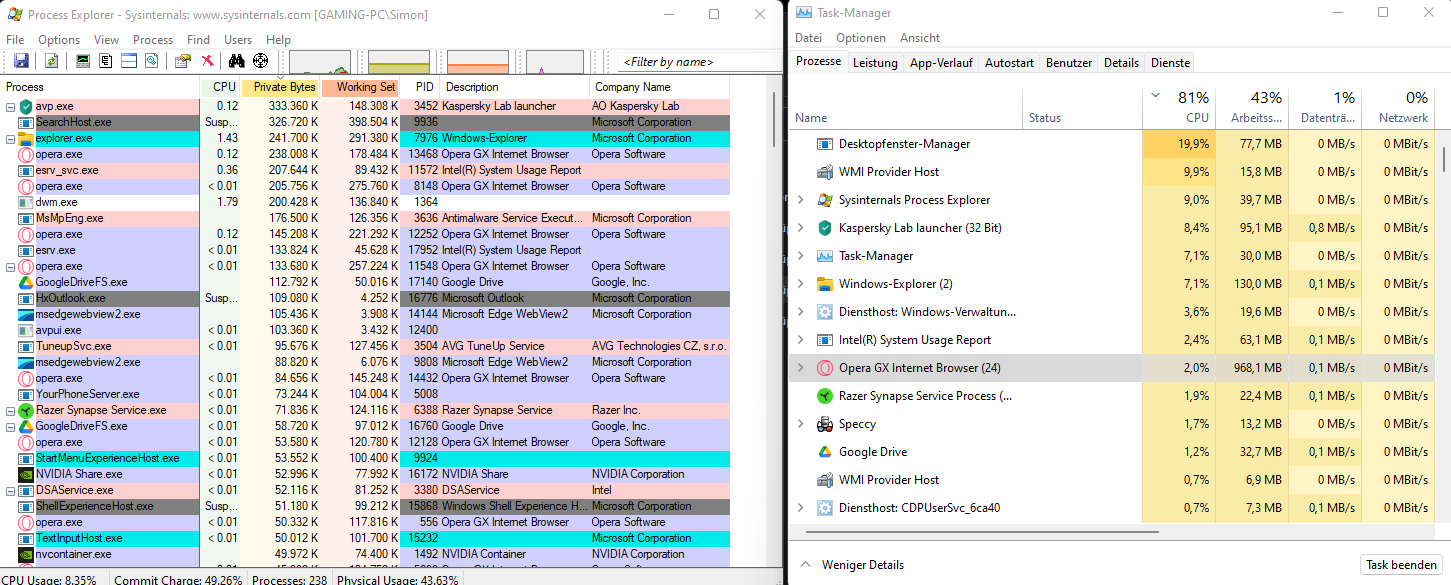Expand Windows-Explorer (2) group in Task-Manager
This screenshot has height=585, width=1451.
coord(800,284)
